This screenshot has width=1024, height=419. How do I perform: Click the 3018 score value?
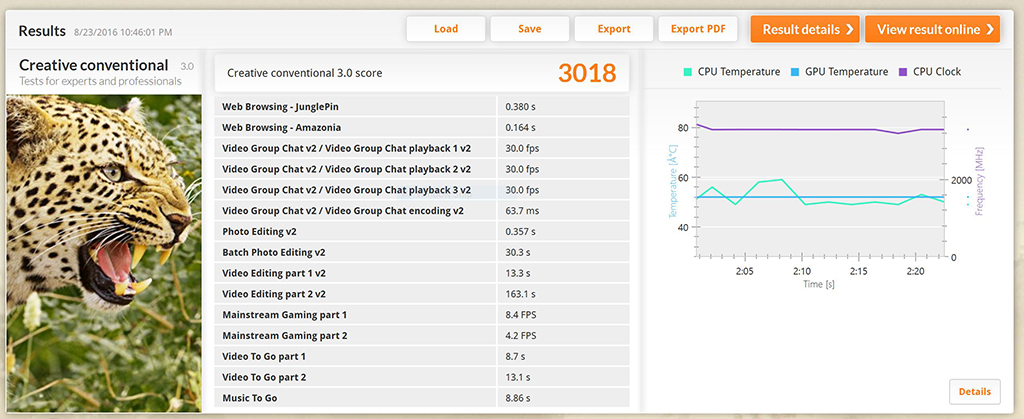(x=587, y=73)
